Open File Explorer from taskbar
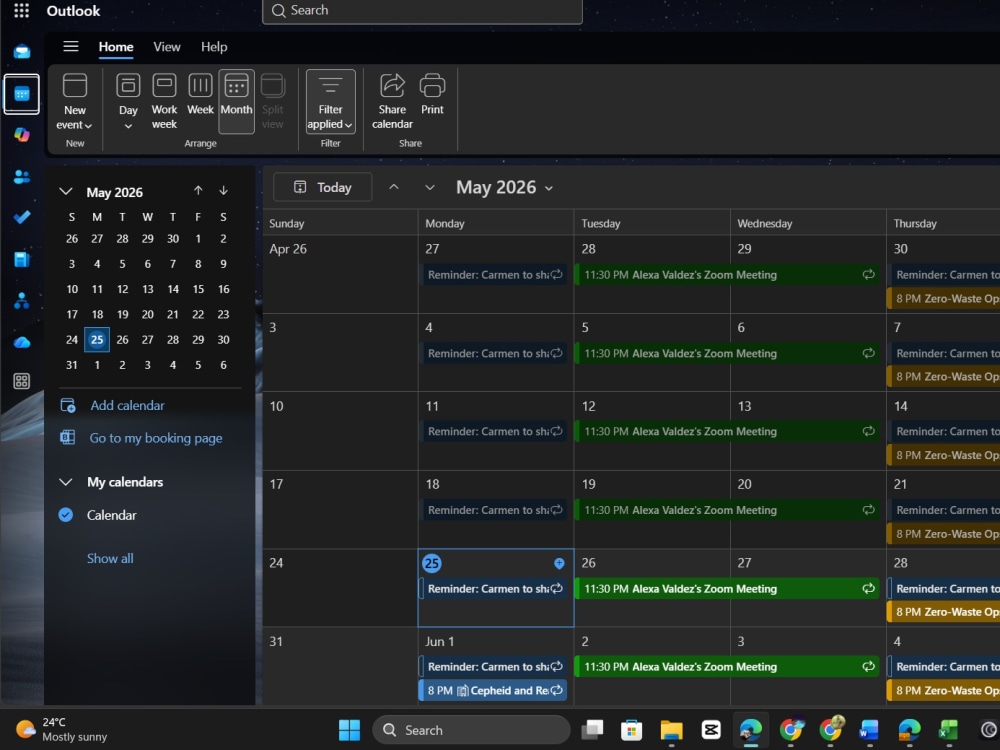This screenshot has height=750, width=1000. click(671, 730)
